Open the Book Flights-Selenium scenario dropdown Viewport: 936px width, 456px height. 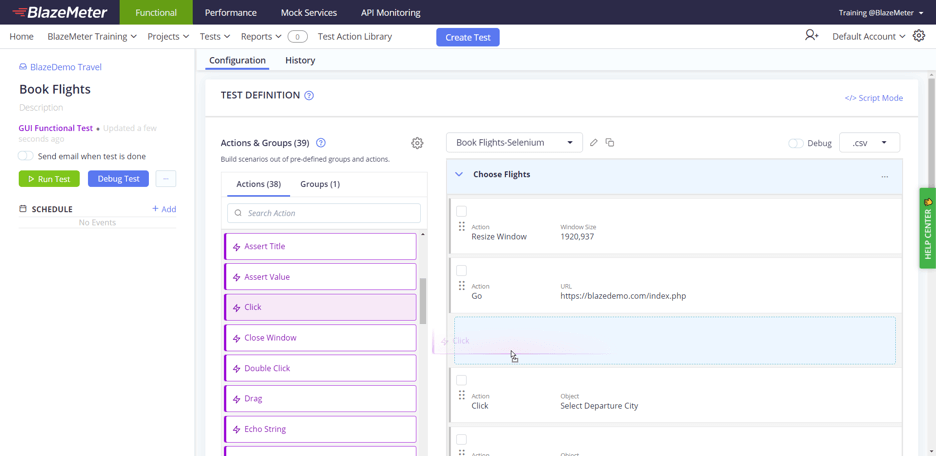pos(514,143)
